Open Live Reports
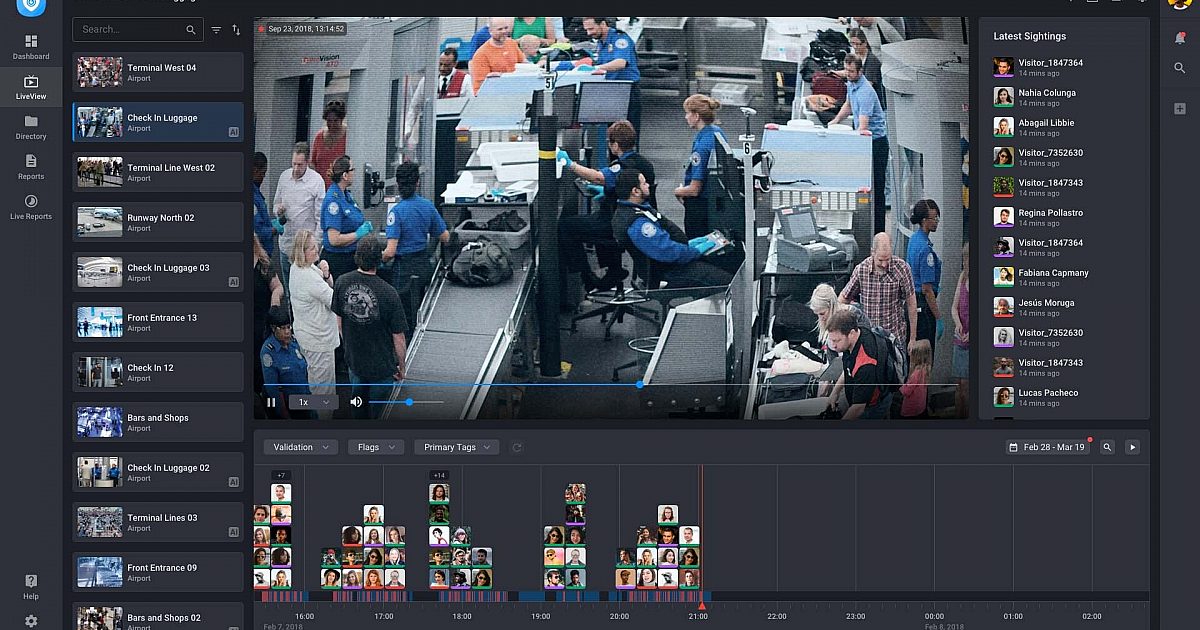This screenshot has height=630, width=1200. coord(31,207)
